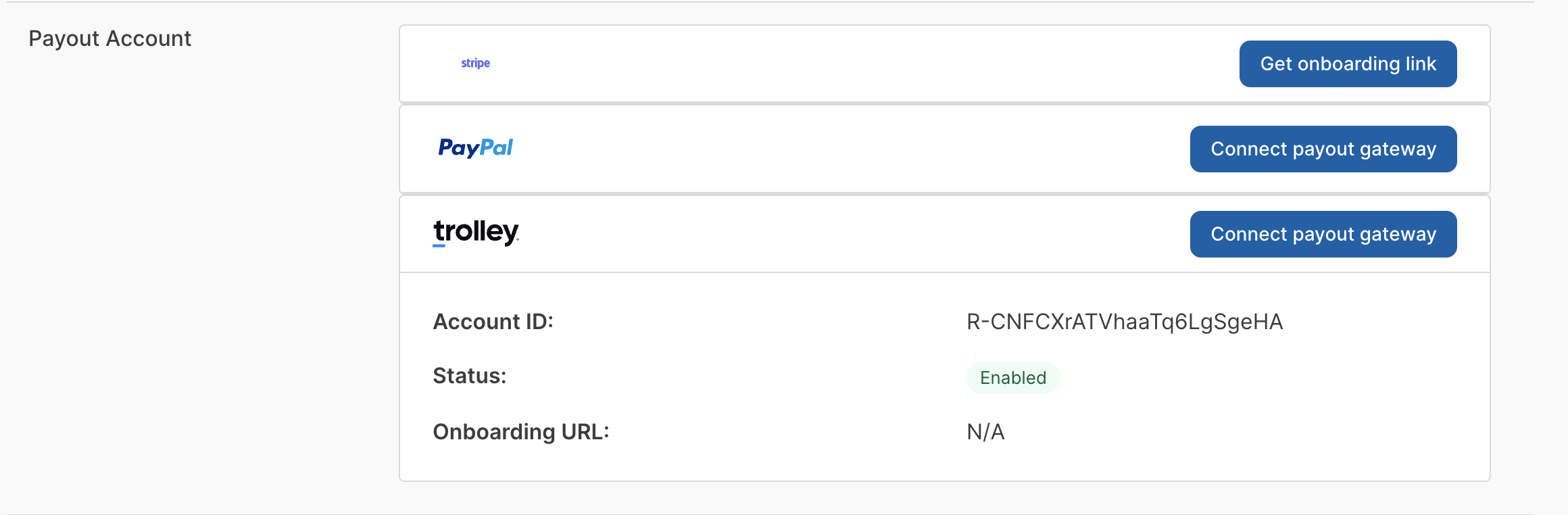Click the light-blue 'Pal' part of PayPal logo
Image resolution: width=1568 pixels, height=515 pixels.
click(x=496, y=147)
